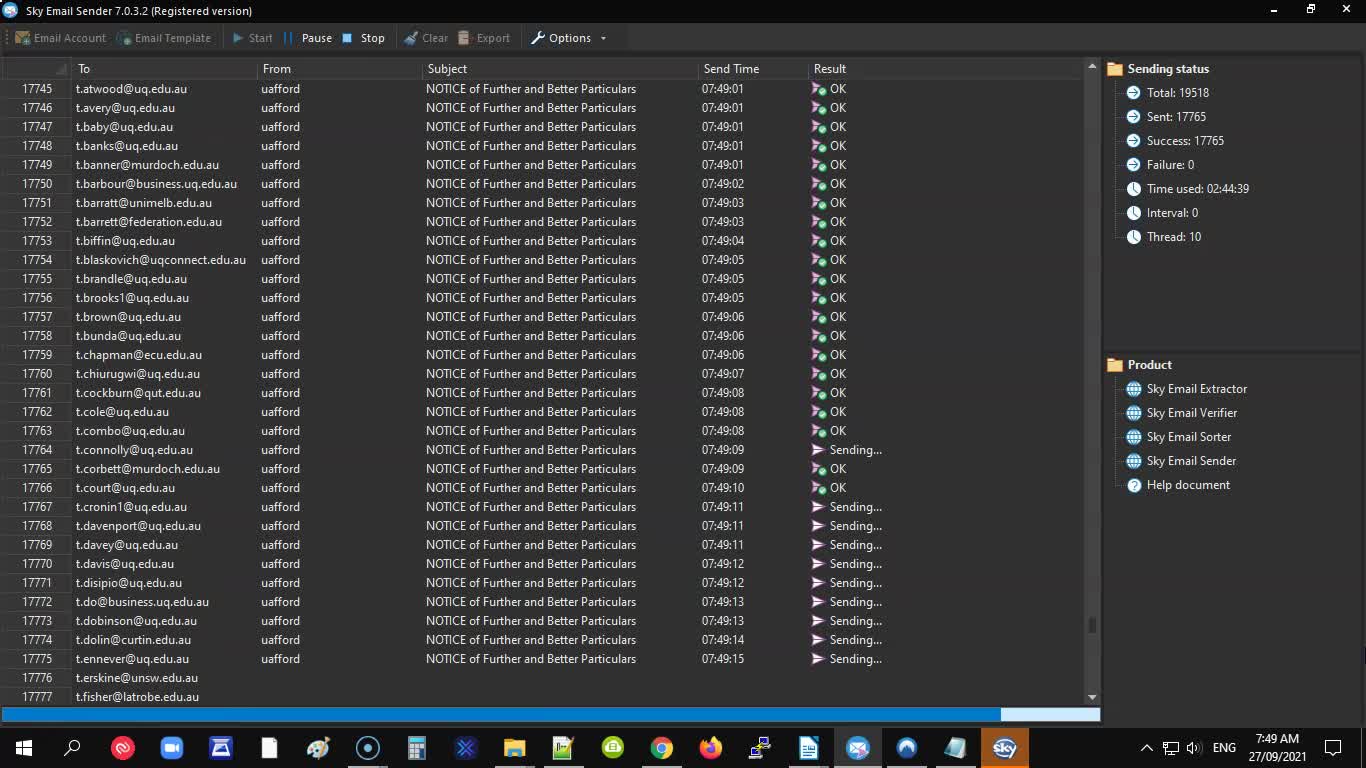The width and height of the screenshot is (1366, 768).
Task: Open Windows taskbar search
Action: pyautogui.click(x=72, y=747)
